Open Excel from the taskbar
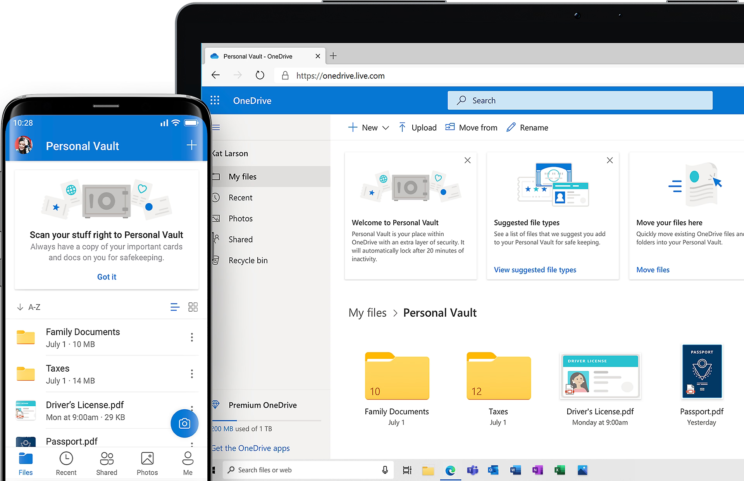The height and width of the screenshot is (481, 744). tap(559, 470)
